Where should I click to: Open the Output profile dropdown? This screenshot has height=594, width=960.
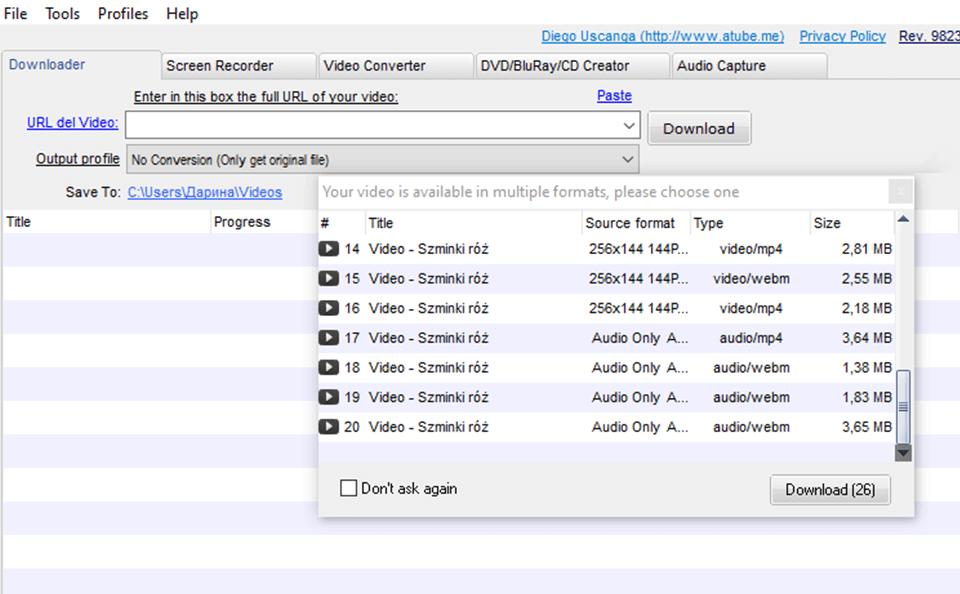[629, 159]
